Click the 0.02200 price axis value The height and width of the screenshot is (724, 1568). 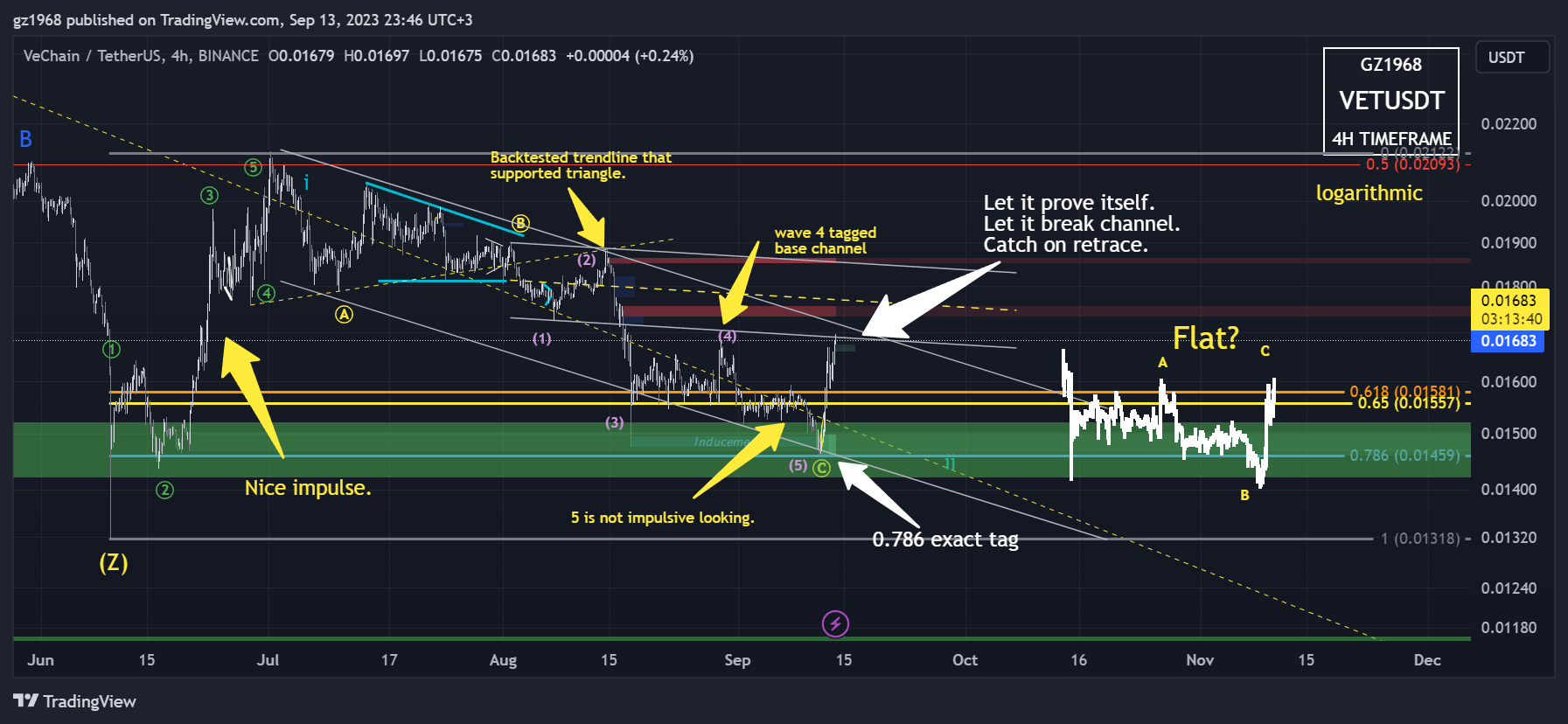point(1509,124)
